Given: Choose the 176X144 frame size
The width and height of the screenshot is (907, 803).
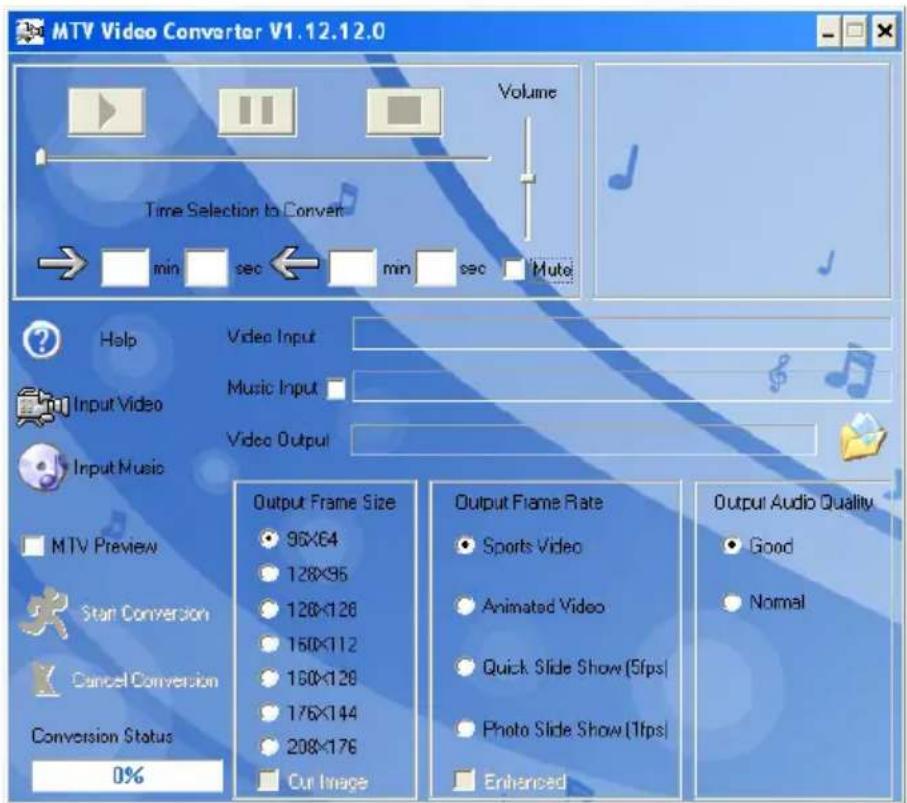Looking at the screenshot, I should point(269,712).
